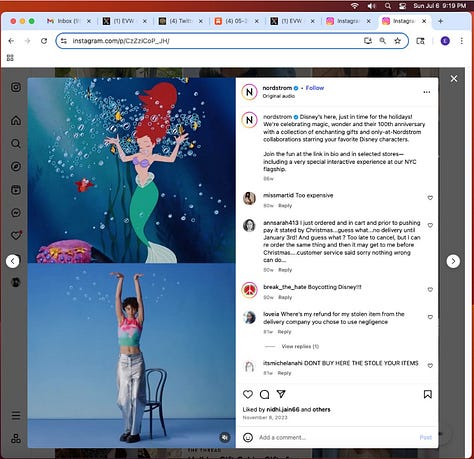Reply to itsmichelanahi's comment

point(284,373)
